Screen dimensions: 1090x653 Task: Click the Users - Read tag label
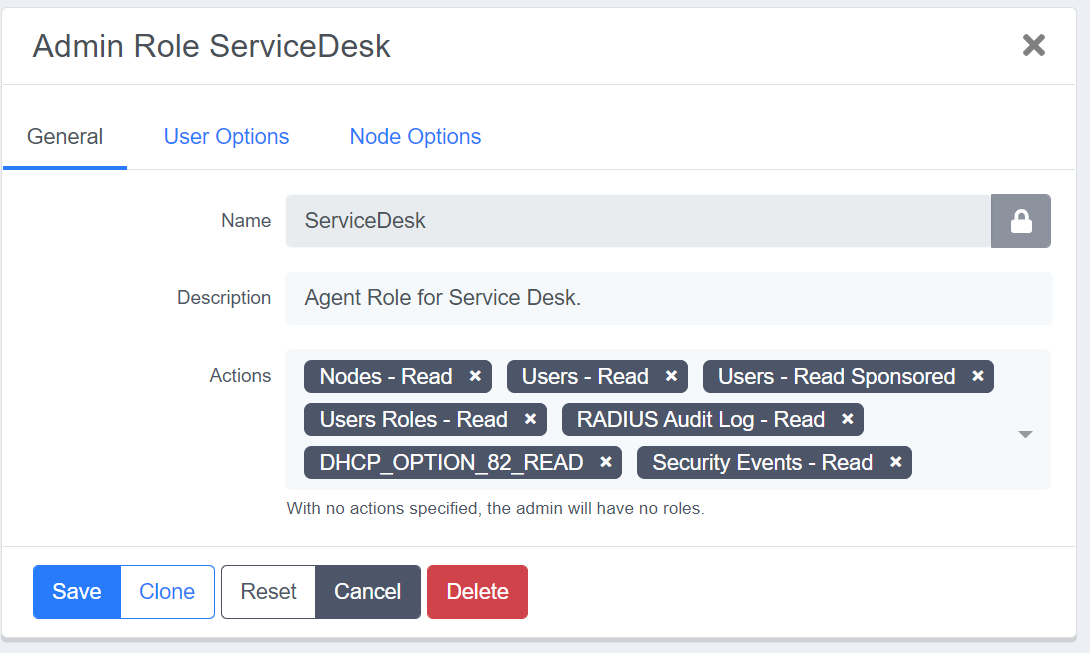tap(585, 376)
